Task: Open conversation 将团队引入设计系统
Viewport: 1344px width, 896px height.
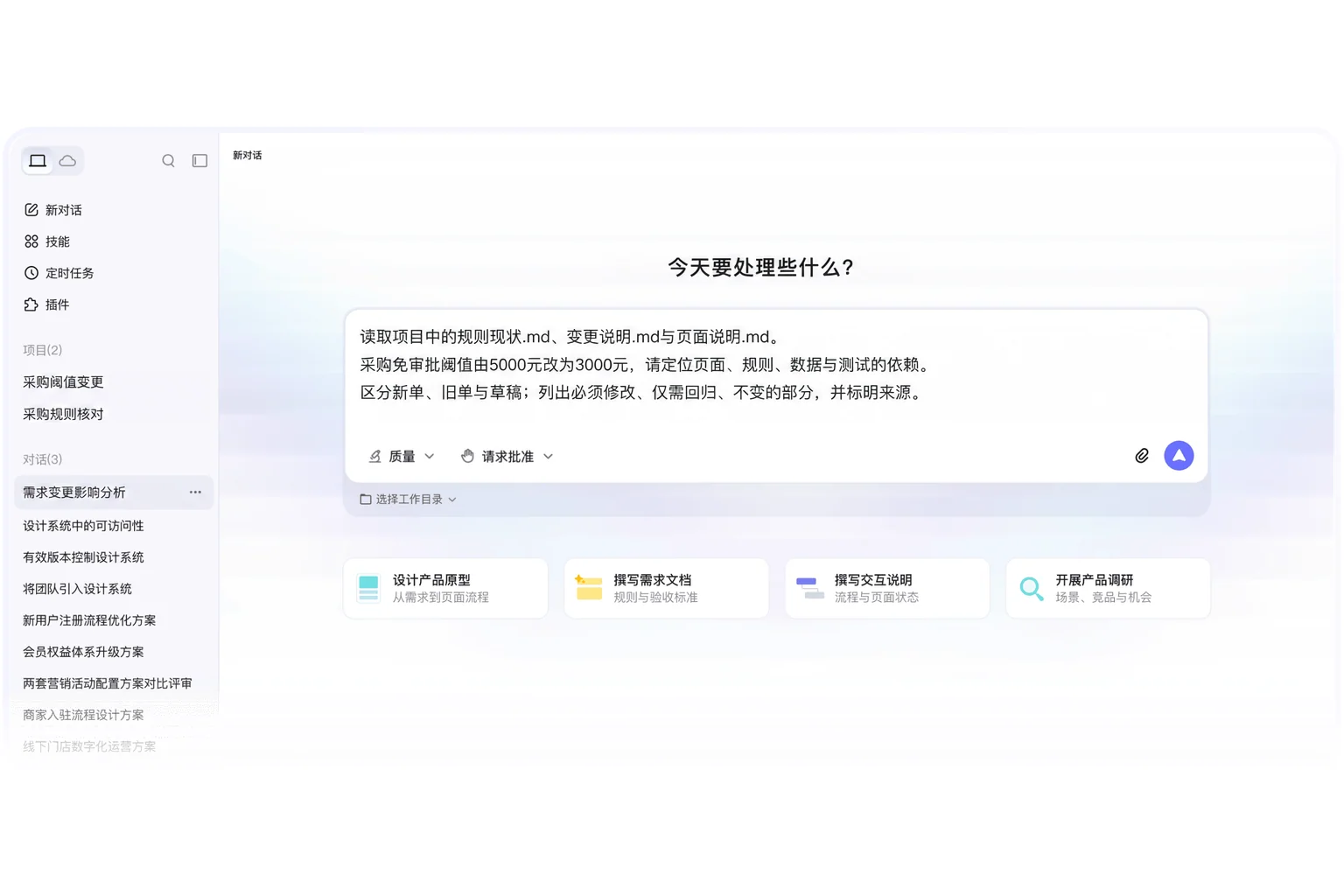Action: (77, 589)
